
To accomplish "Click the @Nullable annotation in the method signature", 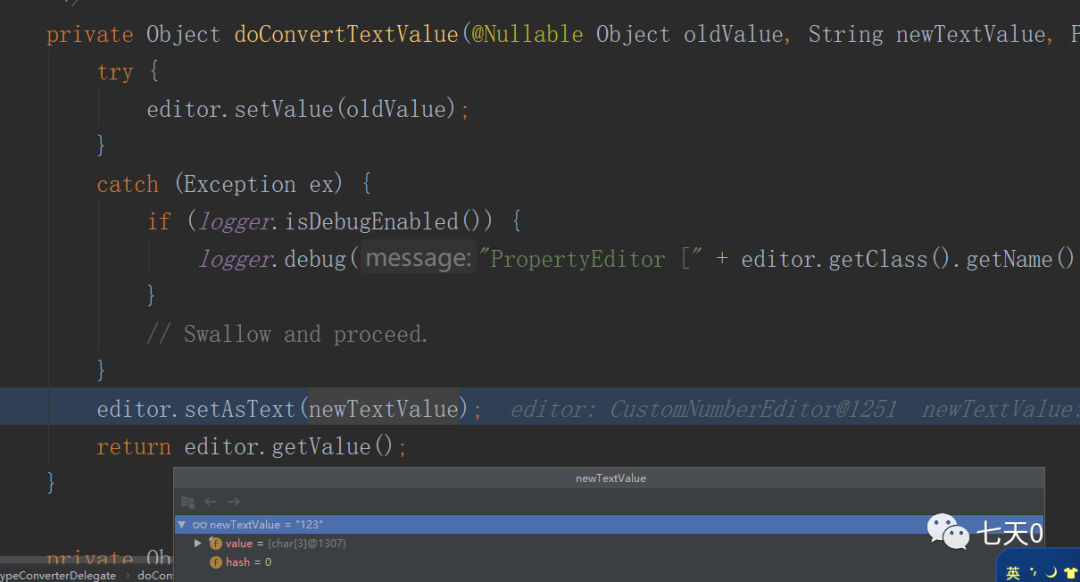I will click(527, 34).
